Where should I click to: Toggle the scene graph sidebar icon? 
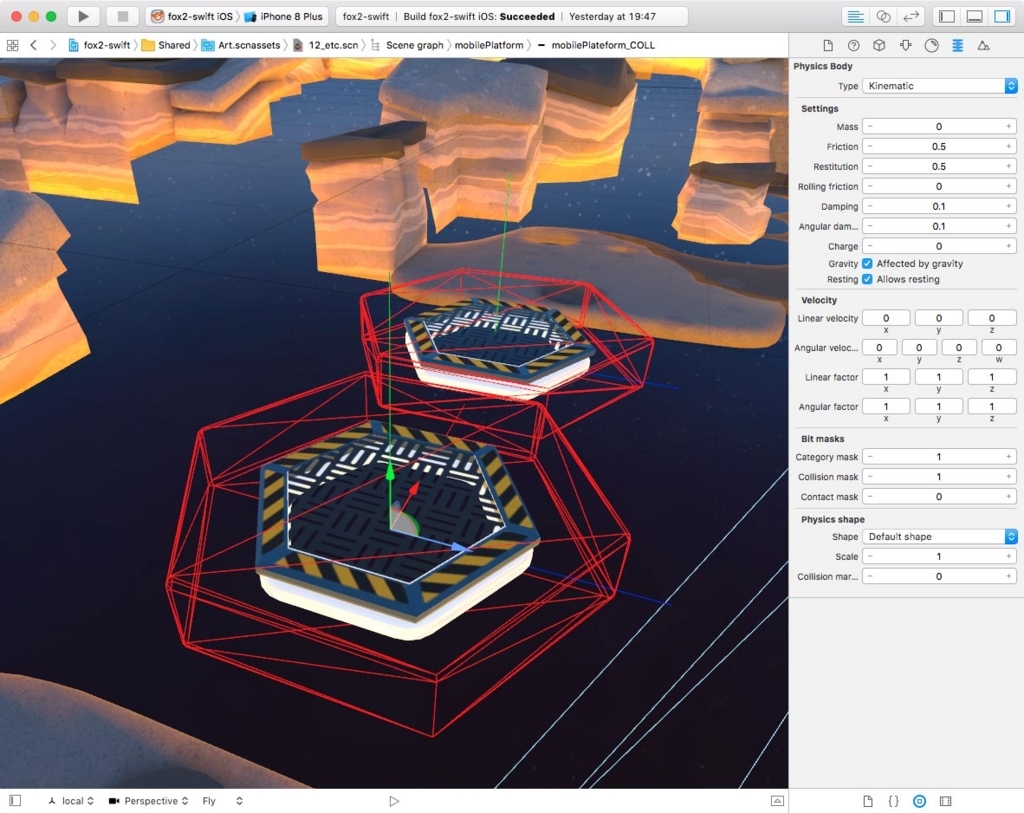[16, 801]
